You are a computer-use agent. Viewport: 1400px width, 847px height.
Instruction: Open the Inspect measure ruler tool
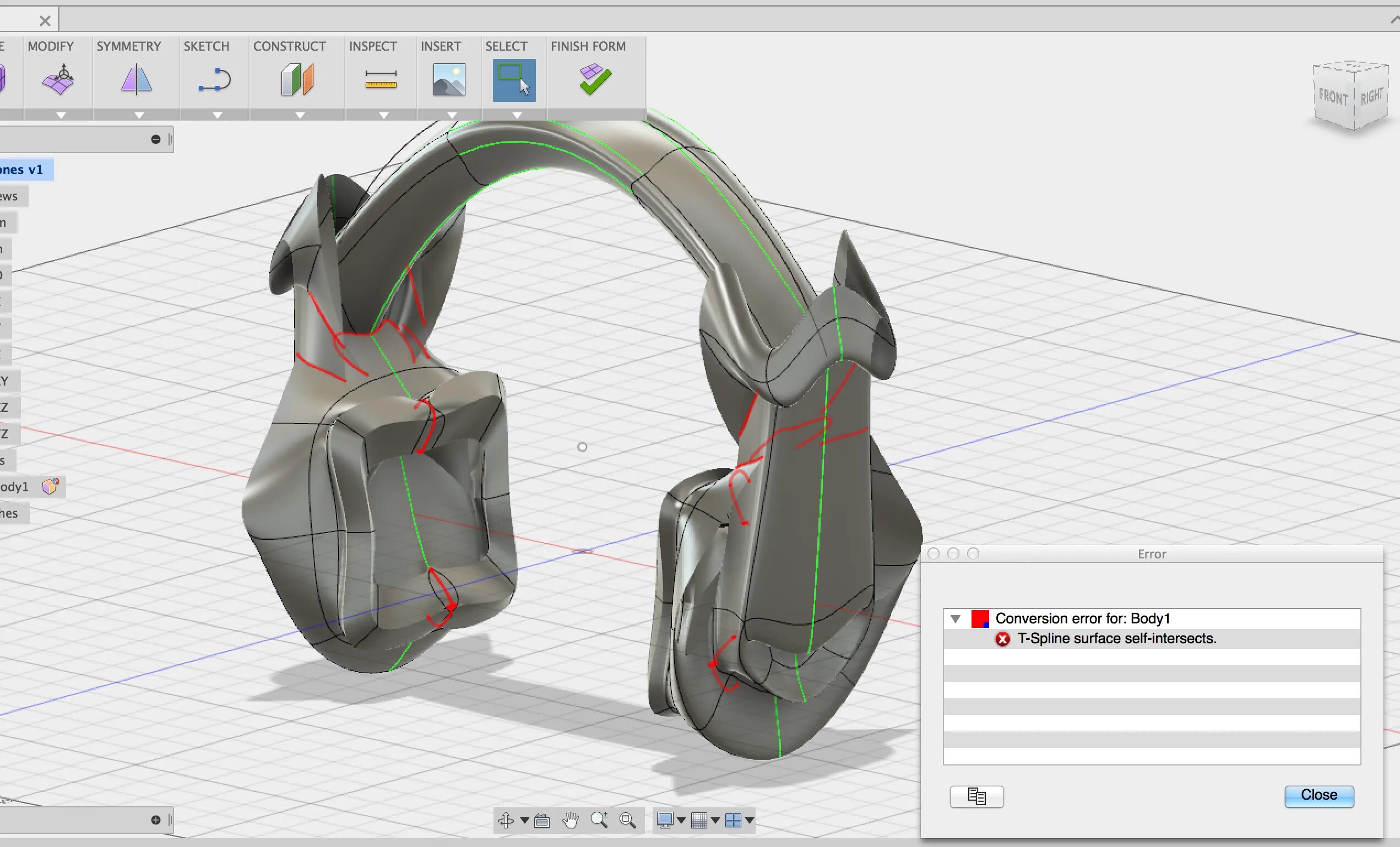(x=381, y=79)
